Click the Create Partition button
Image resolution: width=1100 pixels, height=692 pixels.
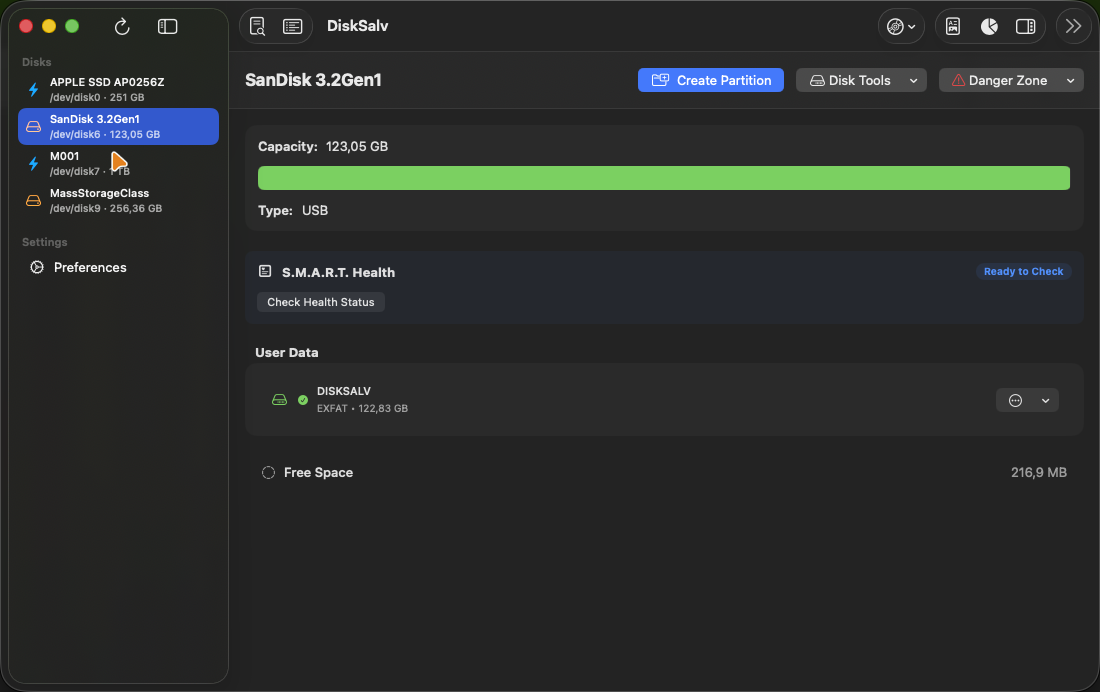711,80
